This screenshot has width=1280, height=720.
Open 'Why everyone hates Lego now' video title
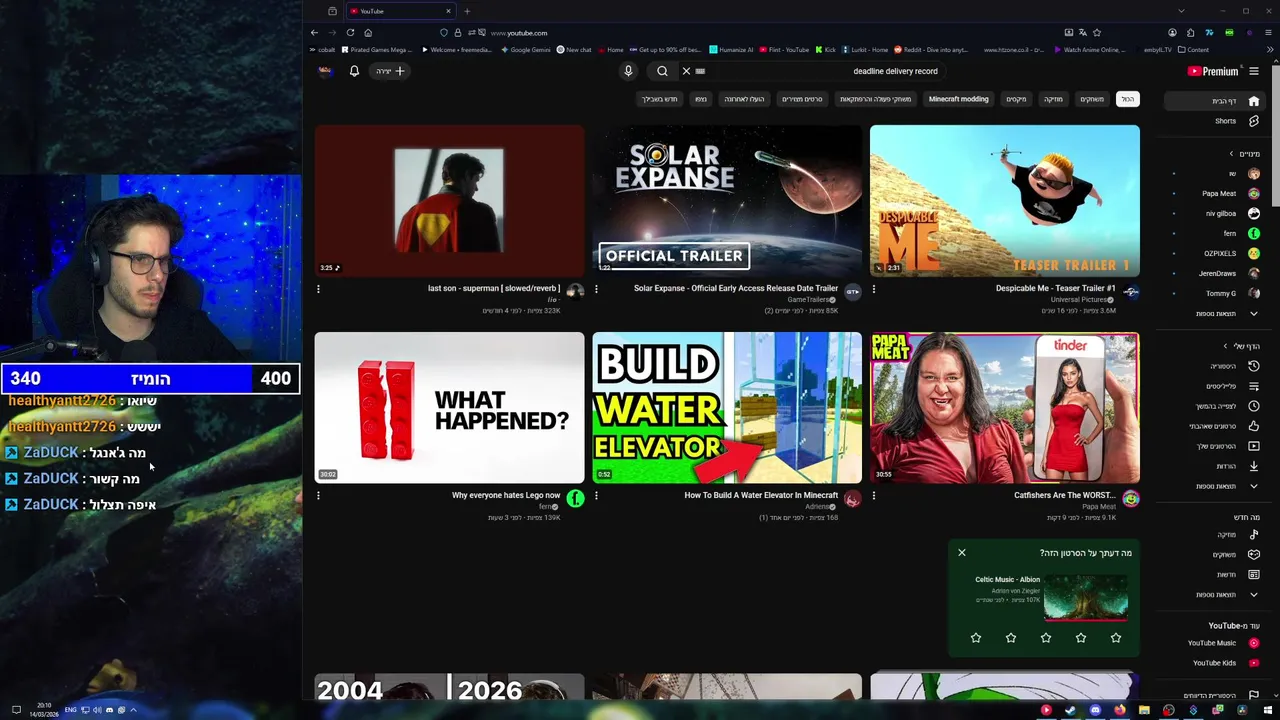pos(506,495)
